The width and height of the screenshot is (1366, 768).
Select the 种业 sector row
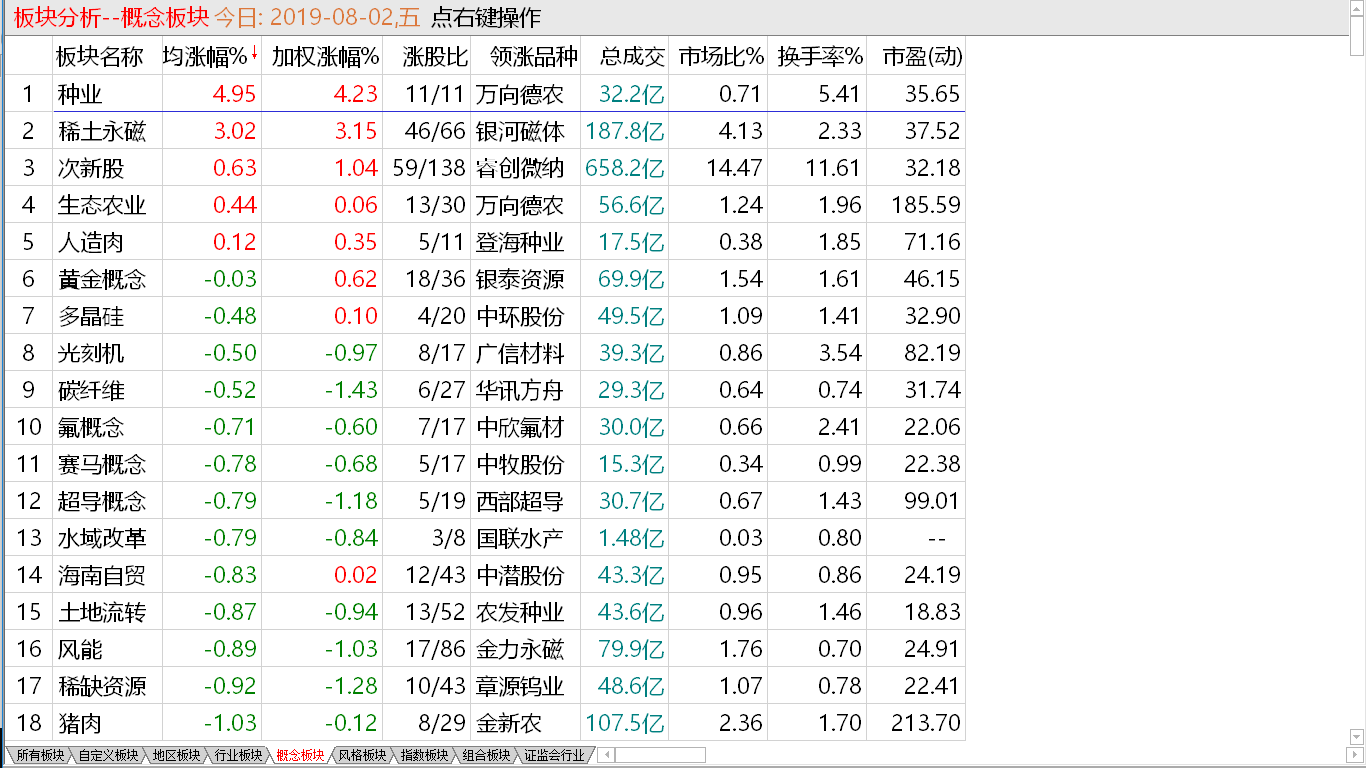pyautogui.click(x=484, y=94)
